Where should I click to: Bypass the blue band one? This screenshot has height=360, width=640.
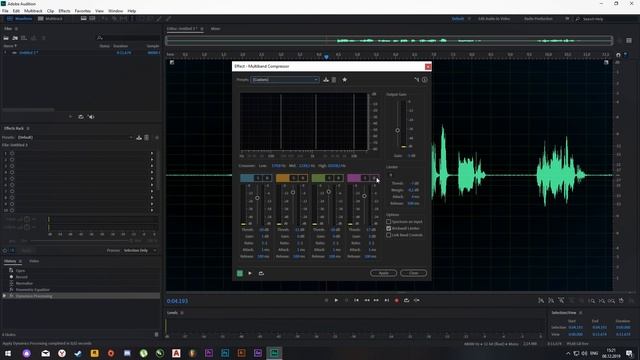[x=267, y=178]
